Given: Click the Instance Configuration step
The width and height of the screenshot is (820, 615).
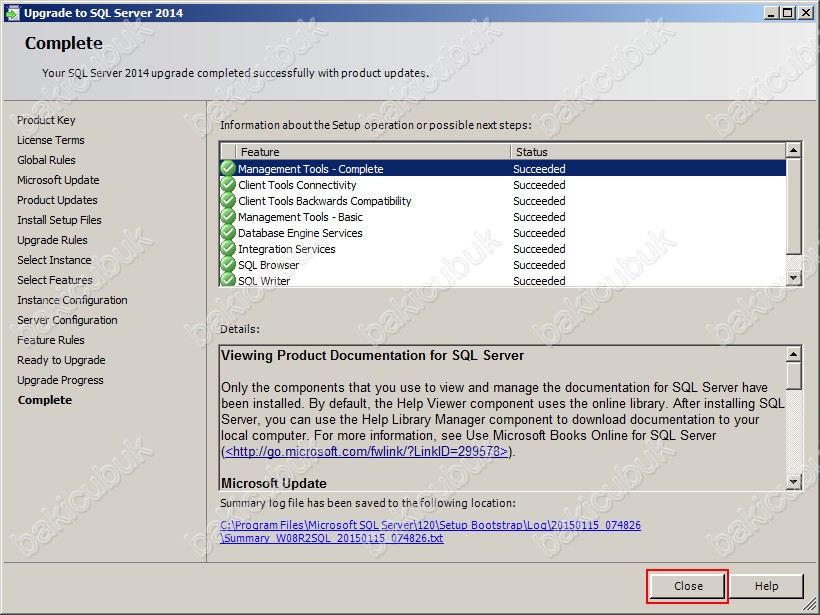Looking at the screenshot, I should pyautogui.click(x=72, y=300).
